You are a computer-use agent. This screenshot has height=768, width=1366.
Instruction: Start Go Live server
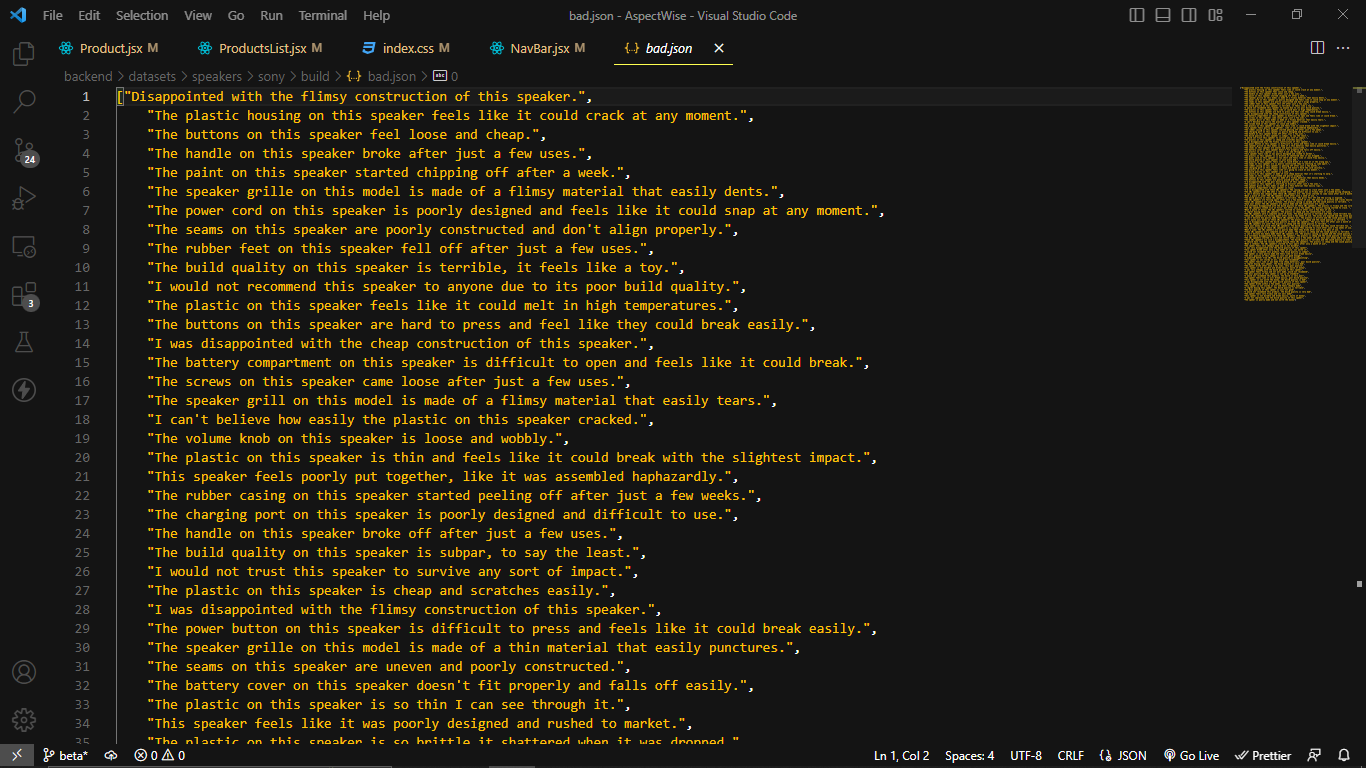tap(1191, 756)
